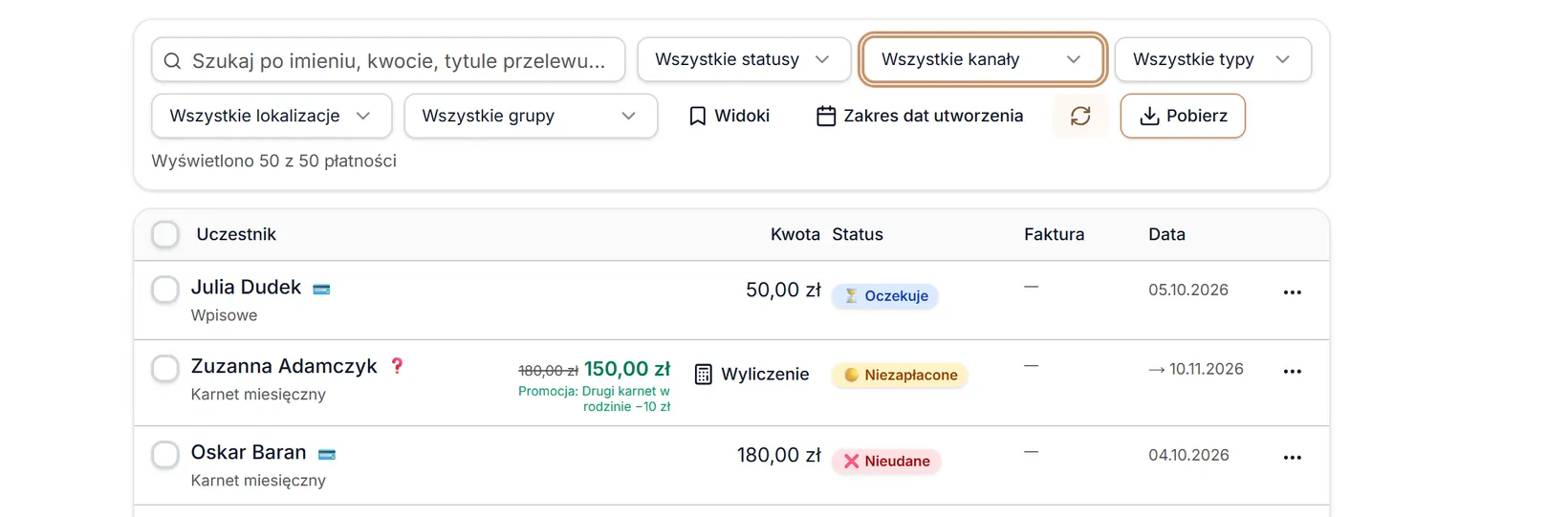Click the date 05.10.2026
1568x517 pixels.
[x=1188, y=290]
